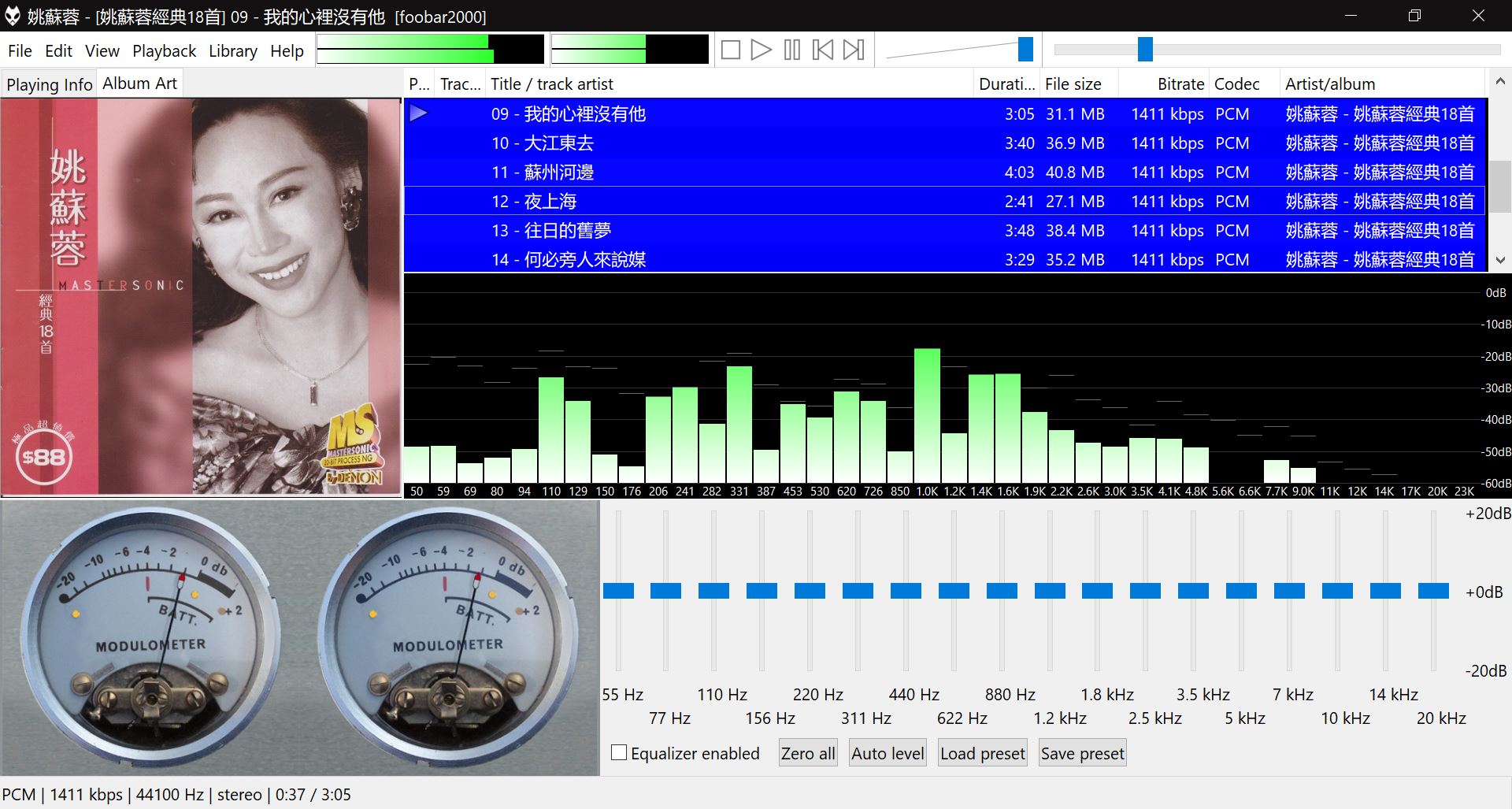Select track 13 - 往日的舊夢
This screenshot has width=1512, height=809.
pos(945,230)
